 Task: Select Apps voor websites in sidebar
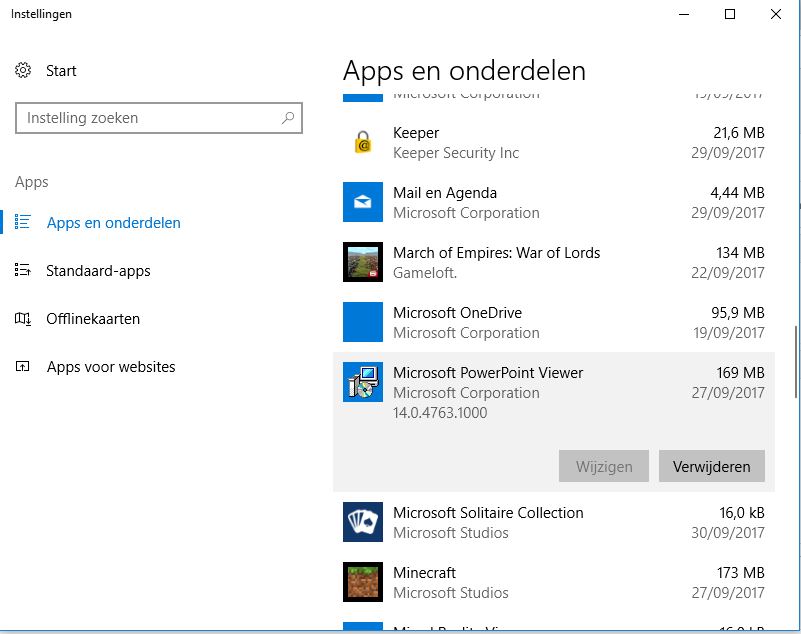click(110, 367)
